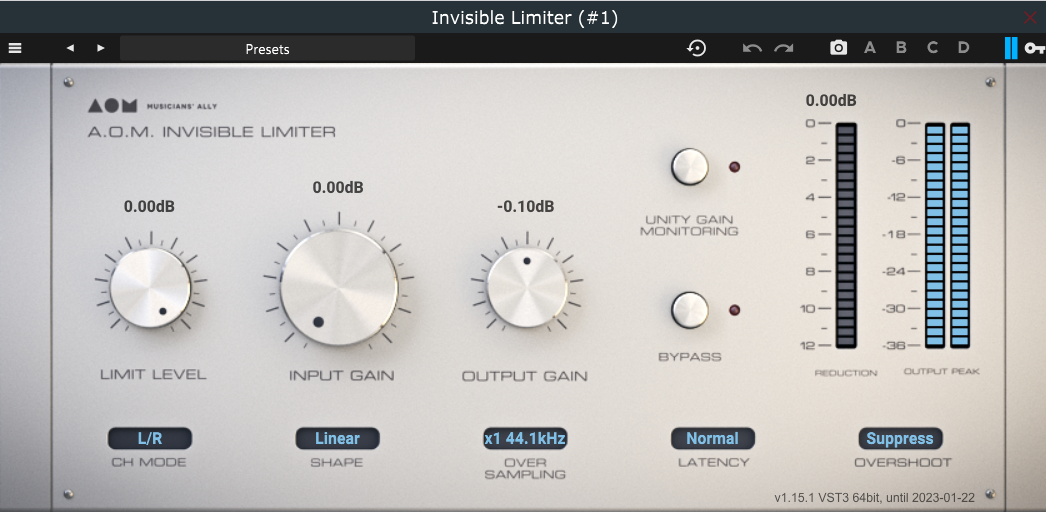Click the A.O.M. INVISIBLE LIMITER title text
The image size is (1046, 512).
pyautogui.click(x=211, y=132)
